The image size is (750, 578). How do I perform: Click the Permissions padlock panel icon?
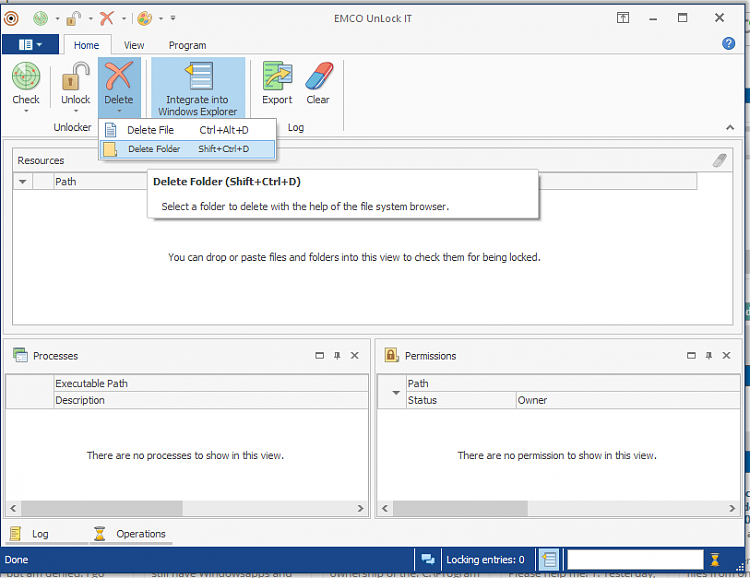[x=391, y=355]
